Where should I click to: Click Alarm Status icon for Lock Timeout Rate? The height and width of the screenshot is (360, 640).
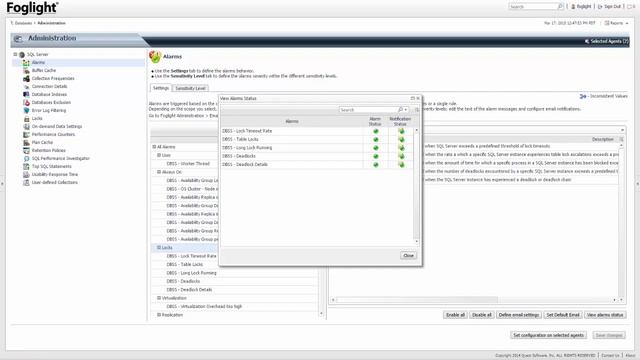coord(376,131)
